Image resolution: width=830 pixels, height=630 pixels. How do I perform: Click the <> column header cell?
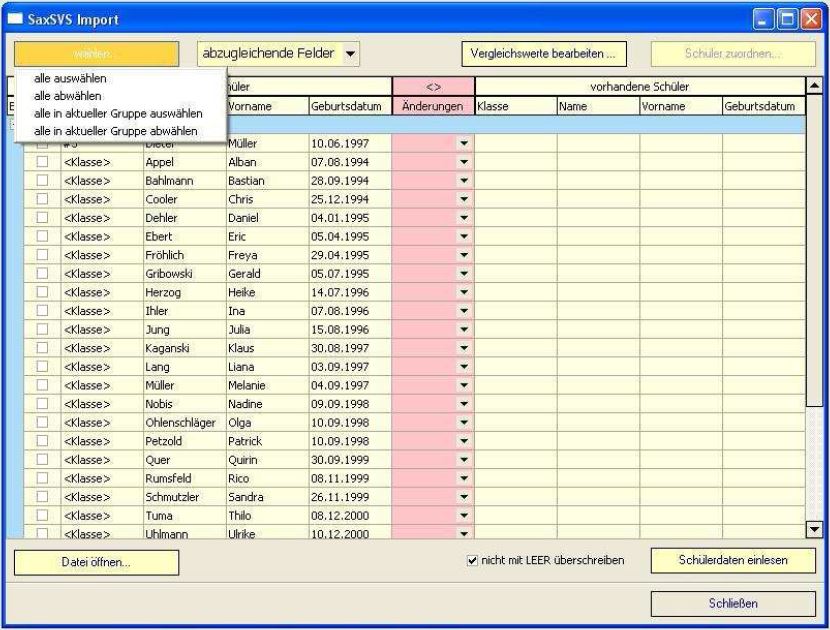433,87
